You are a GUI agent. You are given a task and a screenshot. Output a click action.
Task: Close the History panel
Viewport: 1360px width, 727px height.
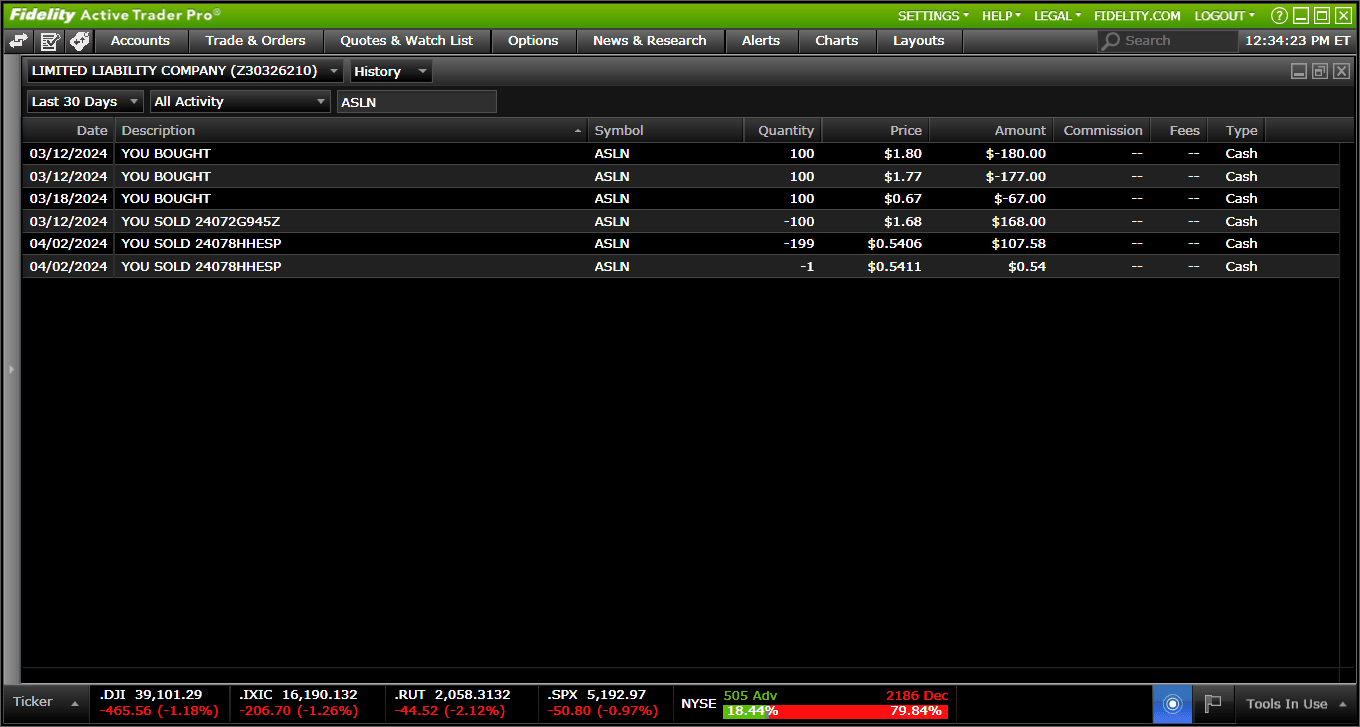coord(1341,71)
